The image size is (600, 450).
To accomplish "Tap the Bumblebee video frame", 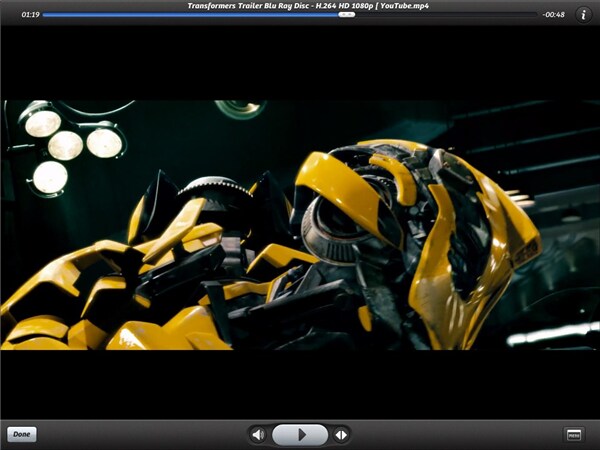I will (300, 225).
